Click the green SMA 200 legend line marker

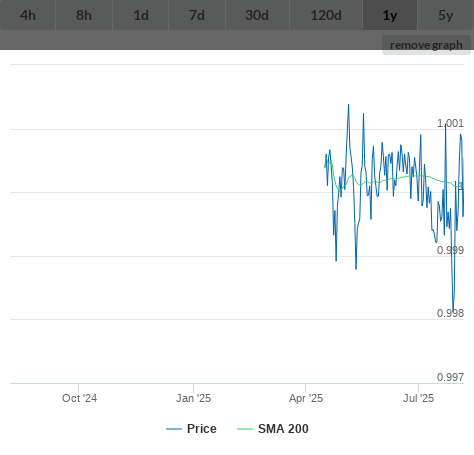245,429
